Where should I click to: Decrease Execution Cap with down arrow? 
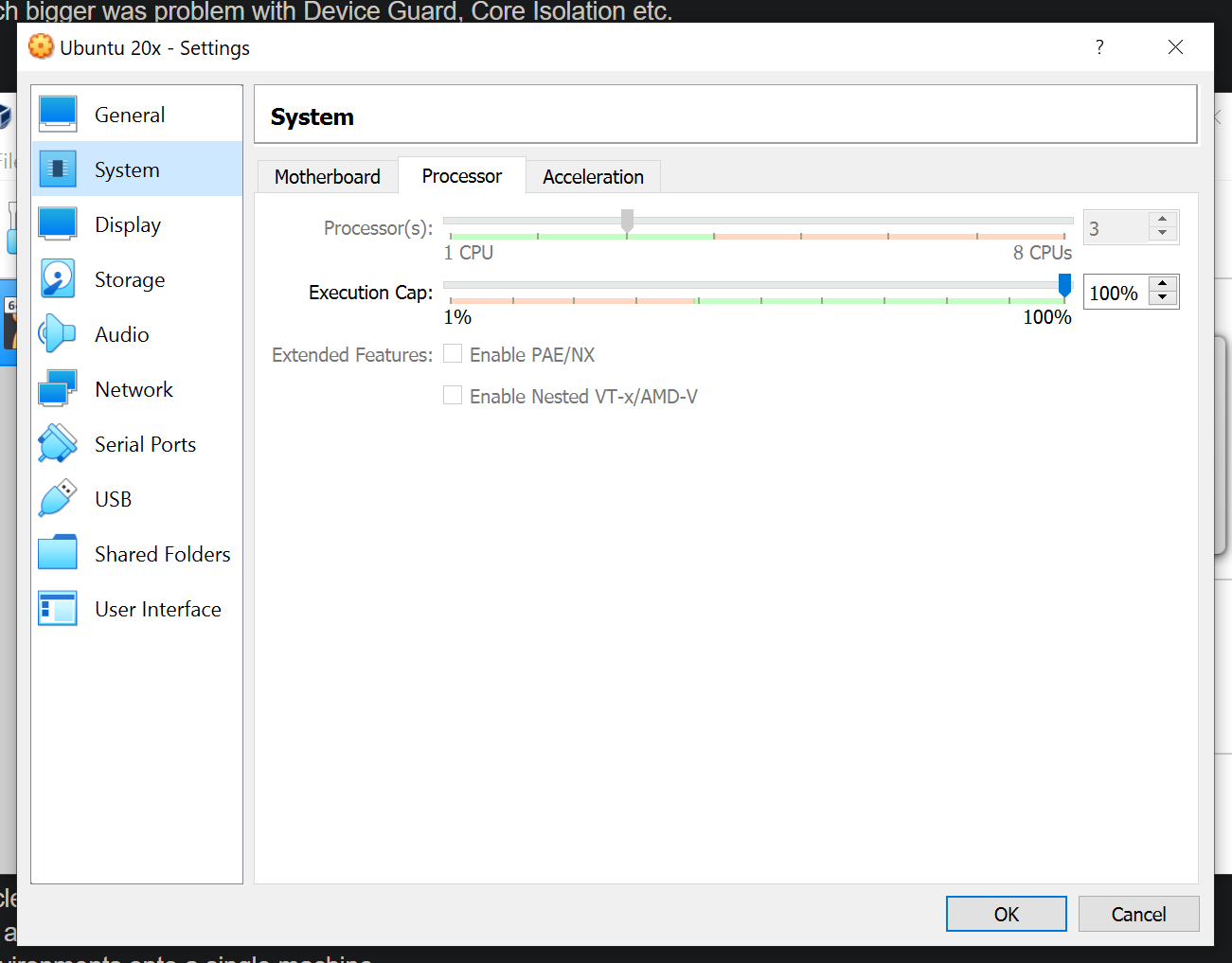pos(1163,298)
